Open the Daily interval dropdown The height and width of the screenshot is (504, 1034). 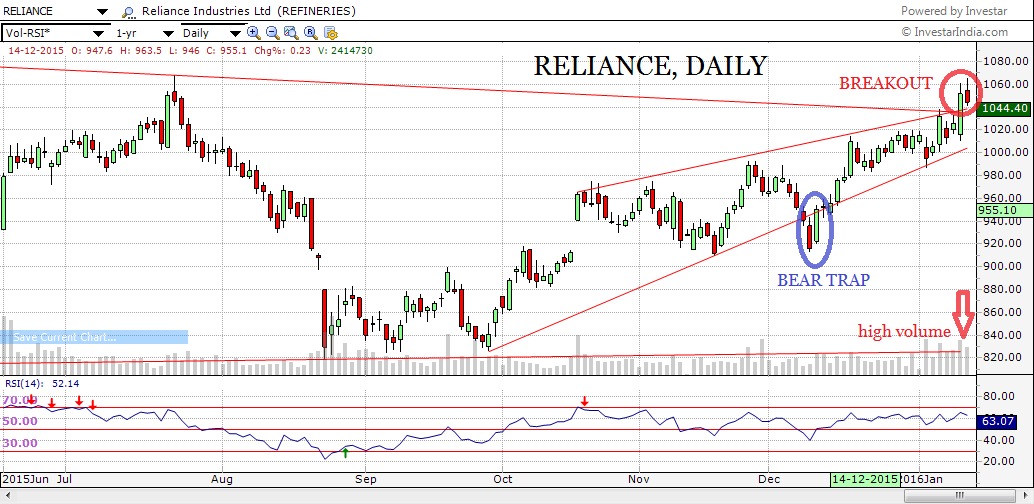point(236,33)
